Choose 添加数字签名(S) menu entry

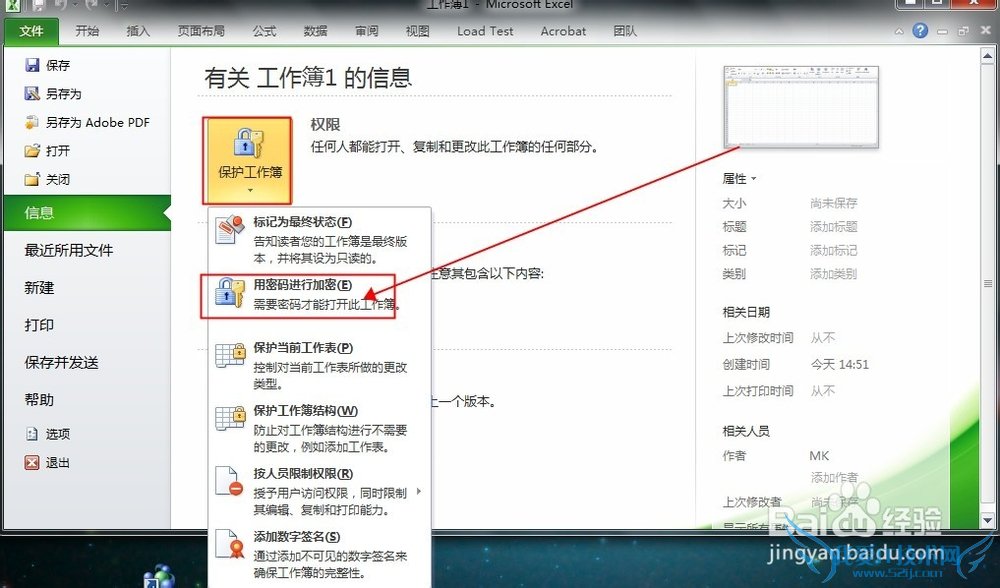(320, 554)
